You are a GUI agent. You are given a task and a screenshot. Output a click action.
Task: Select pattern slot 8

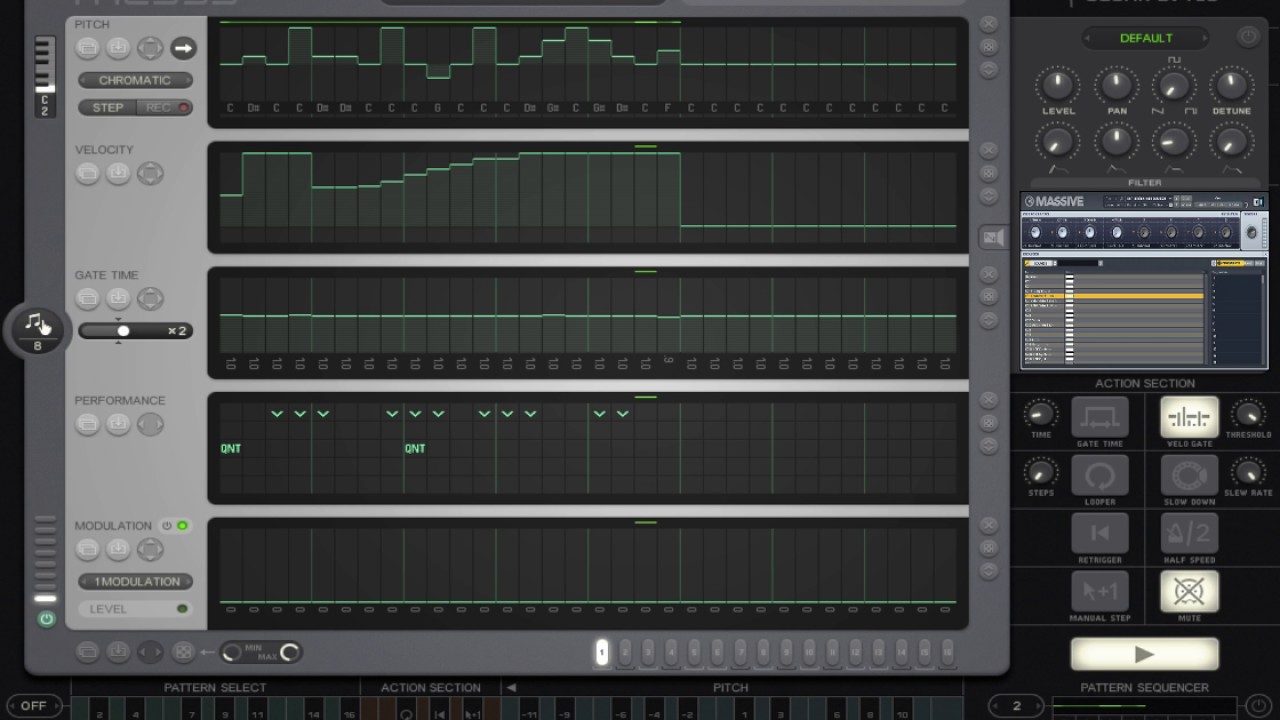(763, 652)
